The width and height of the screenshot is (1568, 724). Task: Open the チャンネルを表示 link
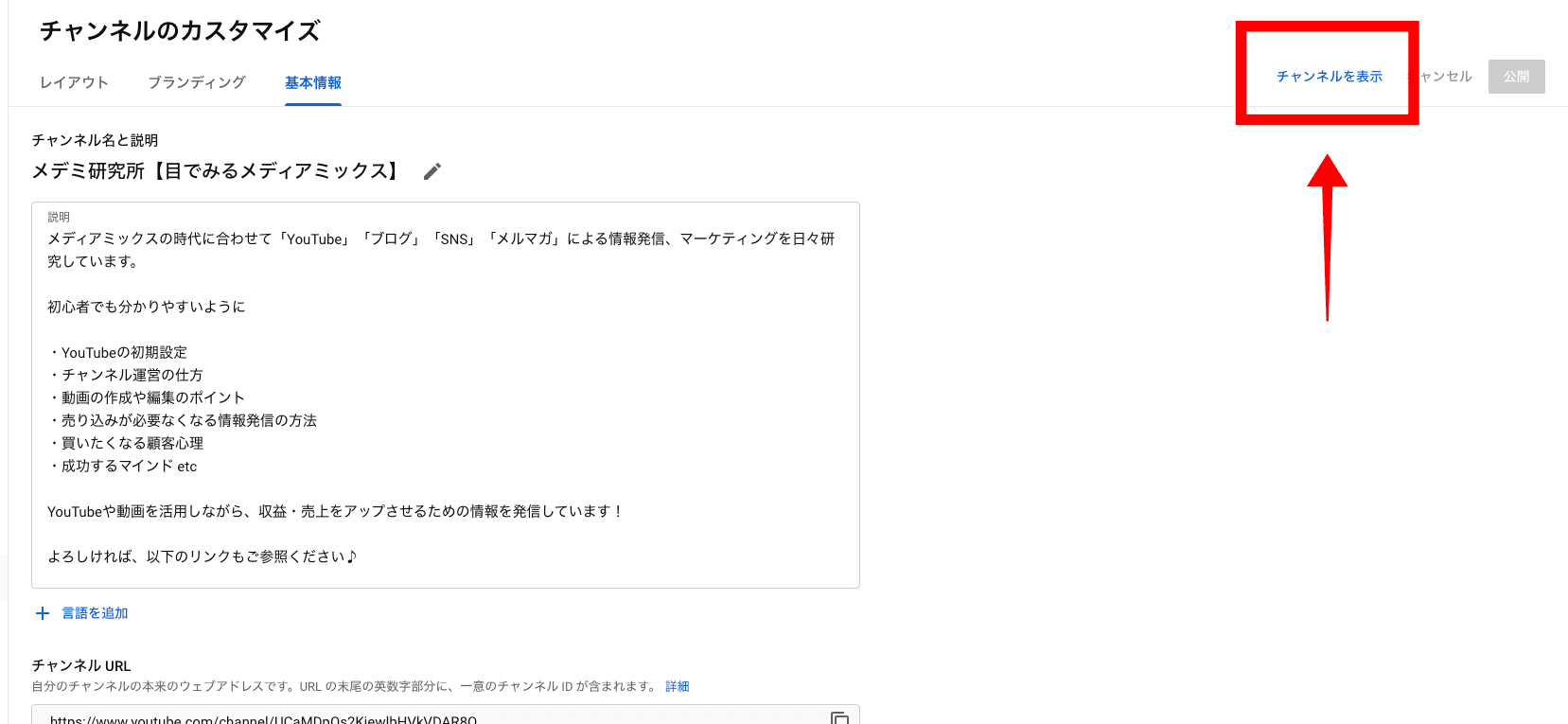click(x=1329, y=76)
